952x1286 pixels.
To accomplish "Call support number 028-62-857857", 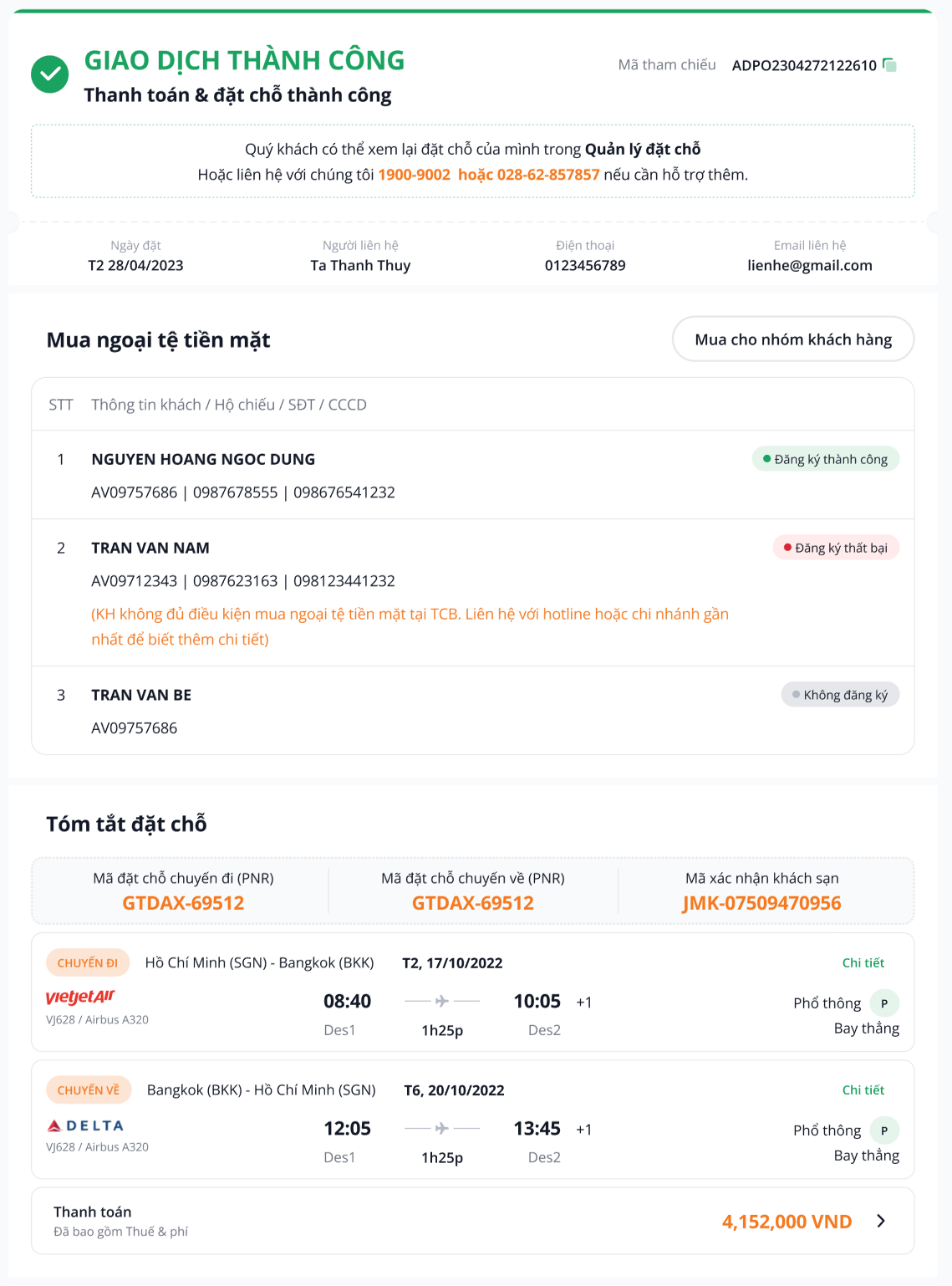I will tap(548, 175).
